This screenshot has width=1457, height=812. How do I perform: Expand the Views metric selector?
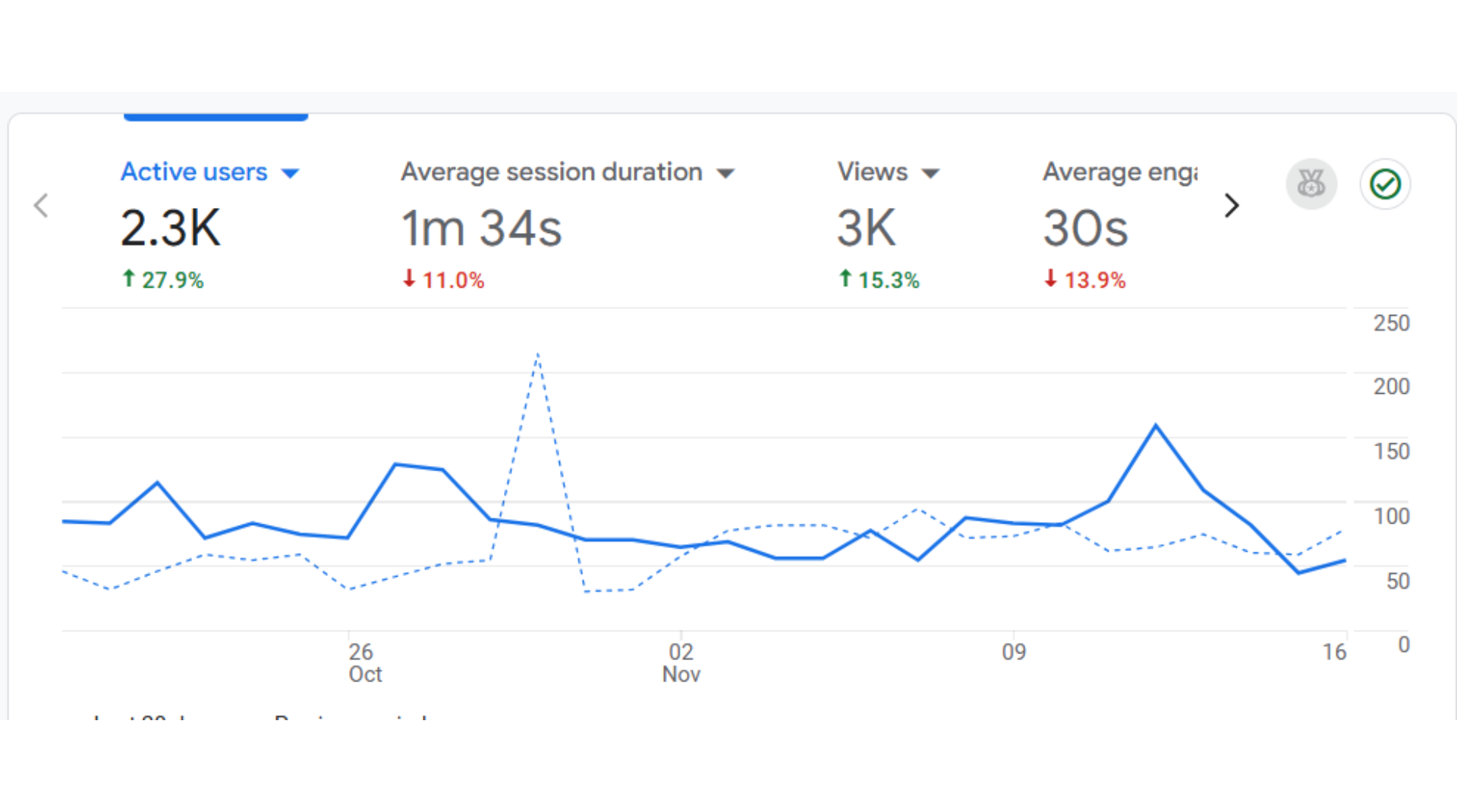pyautogui.click(x=932, y=172)
